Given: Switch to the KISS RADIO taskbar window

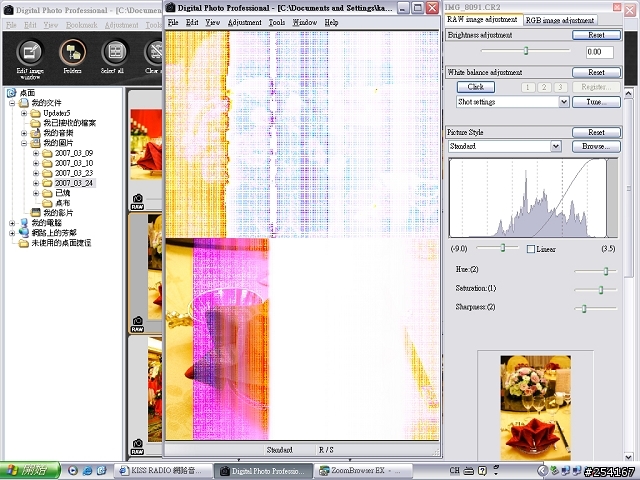Looking at the screenshot, I should (x=165, y=471).
